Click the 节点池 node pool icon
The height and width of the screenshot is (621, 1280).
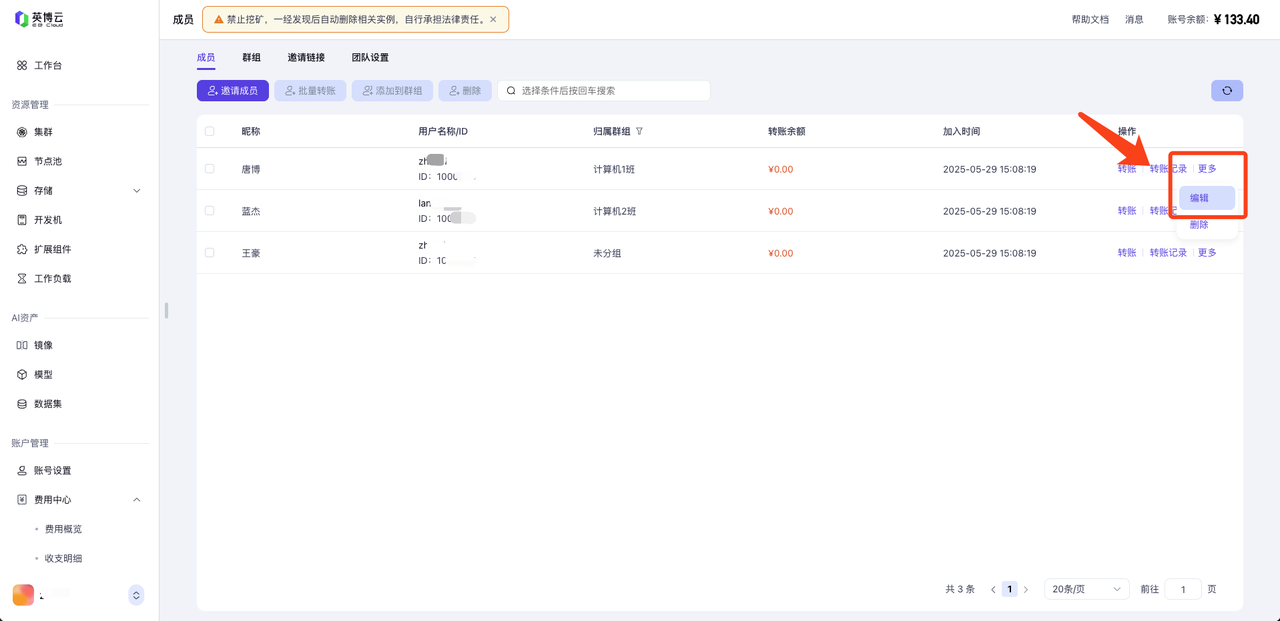pyautogui.click(x=22, y=161)
